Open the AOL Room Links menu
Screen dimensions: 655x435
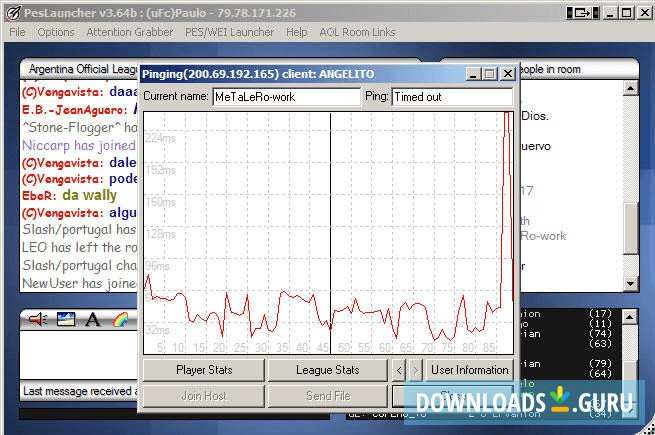pyautogui.click(x=357, y=32)
